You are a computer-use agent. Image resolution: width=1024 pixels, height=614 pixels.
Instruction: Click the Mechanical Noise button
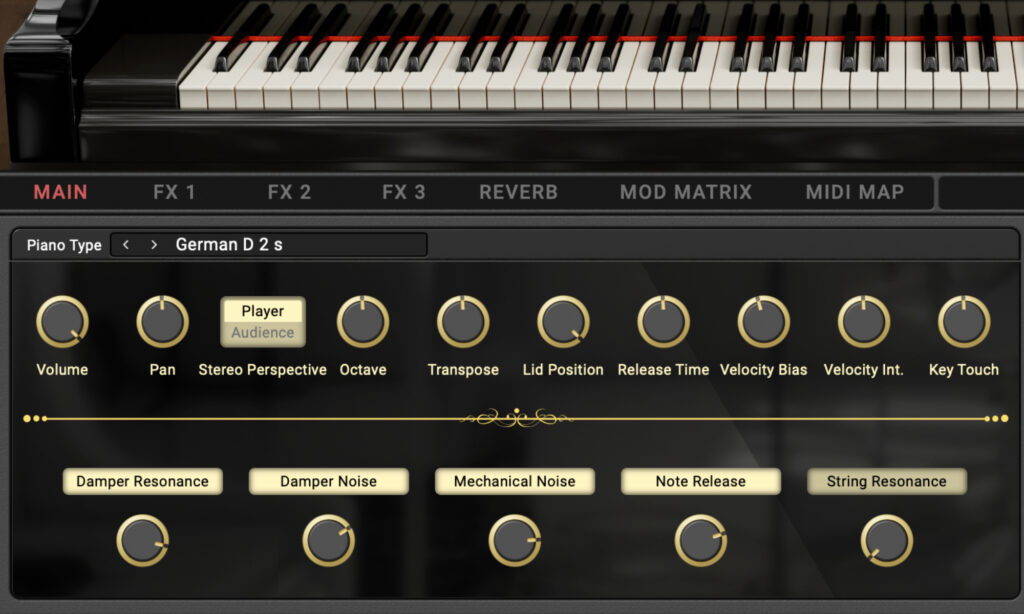(514, 481)
